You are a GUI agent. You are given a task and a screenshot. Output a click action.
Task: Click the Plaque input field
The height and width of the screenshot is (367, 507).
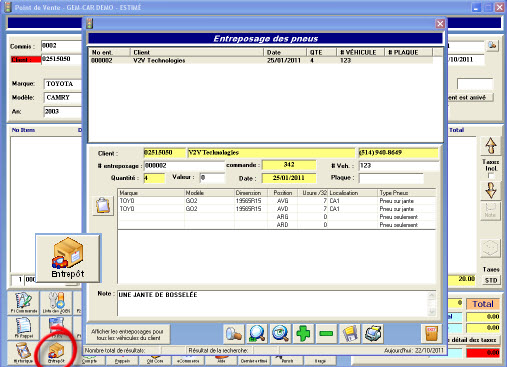coord(391,178)
